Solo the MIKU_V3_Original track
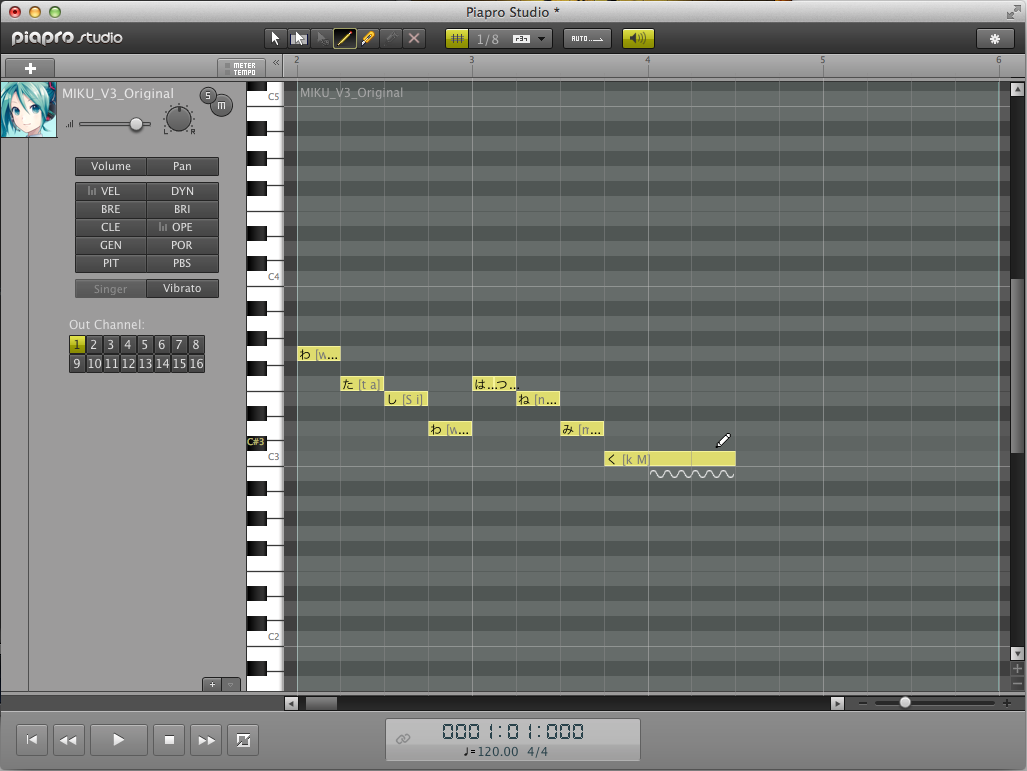Screen dimensions: 1027x771 (208, 96)
